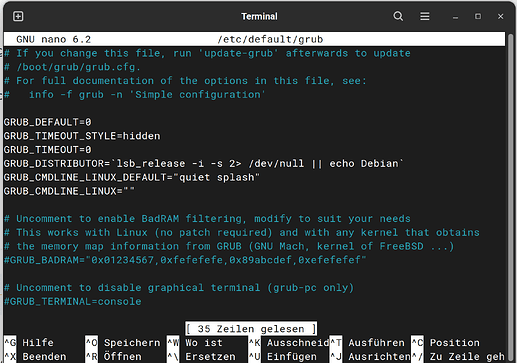Click the ^J Ausrichten shortcut
The width and height of the screenshot is (517, 363).
pos(370,356)
